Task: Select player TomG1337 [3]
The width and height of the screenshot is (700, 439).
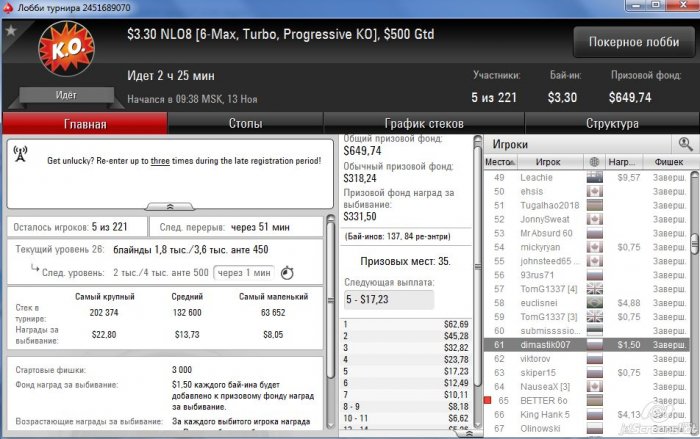Action: [549, 317]
